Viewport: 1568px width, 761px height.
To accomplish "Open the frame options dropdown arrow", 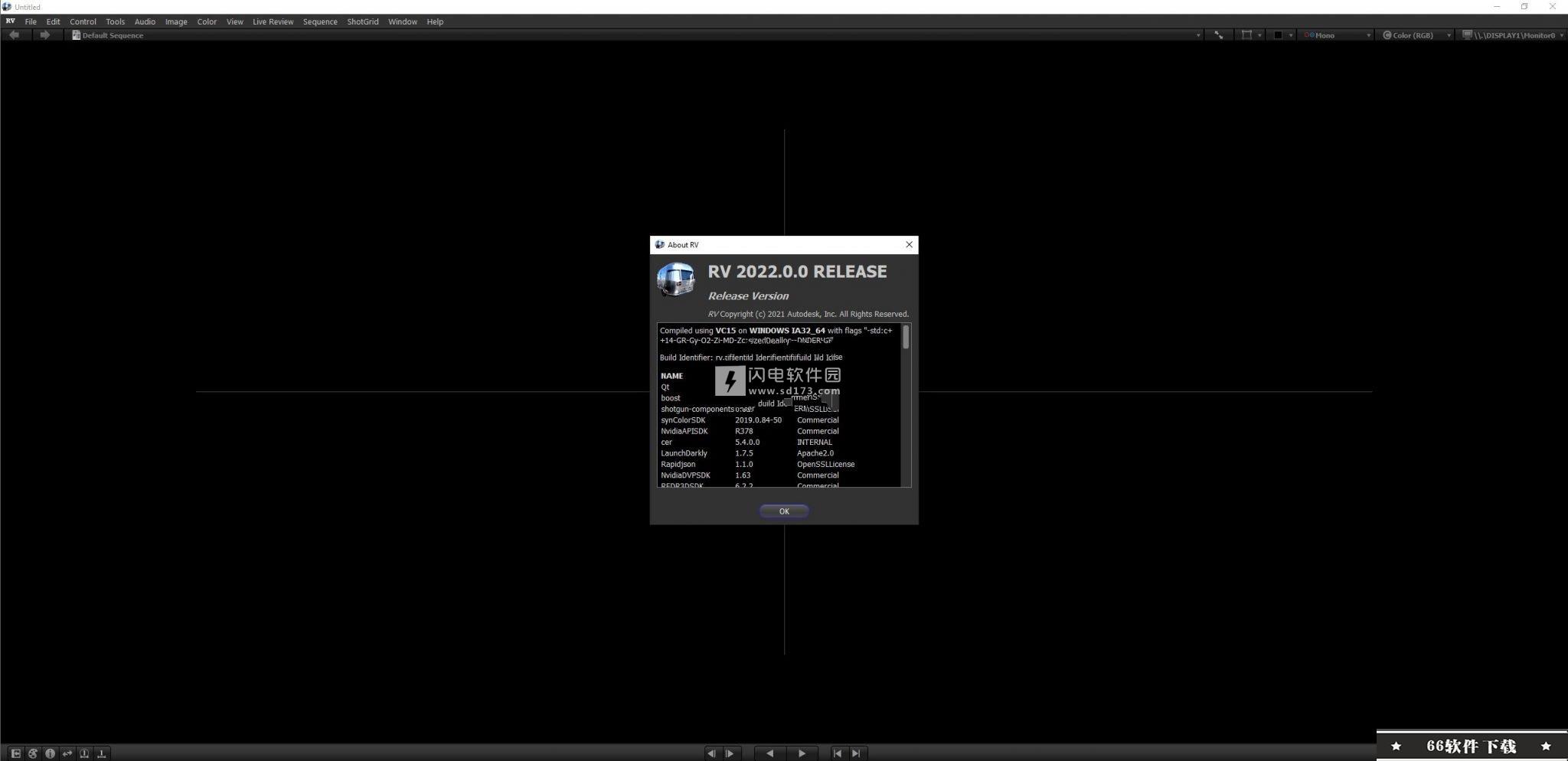I will pos(1259,35).
